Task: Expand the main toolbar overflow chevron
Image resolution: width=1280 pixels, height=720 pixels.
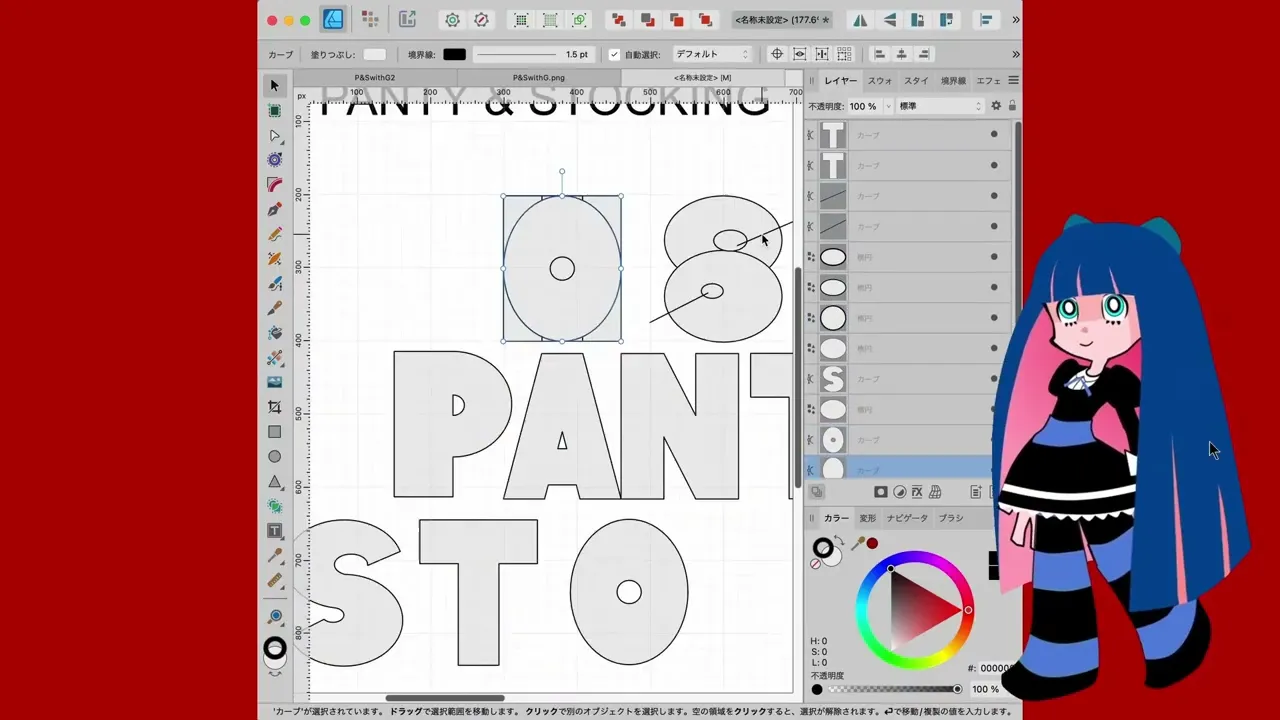Action: pyautogui.click(x=1016, y=19)
